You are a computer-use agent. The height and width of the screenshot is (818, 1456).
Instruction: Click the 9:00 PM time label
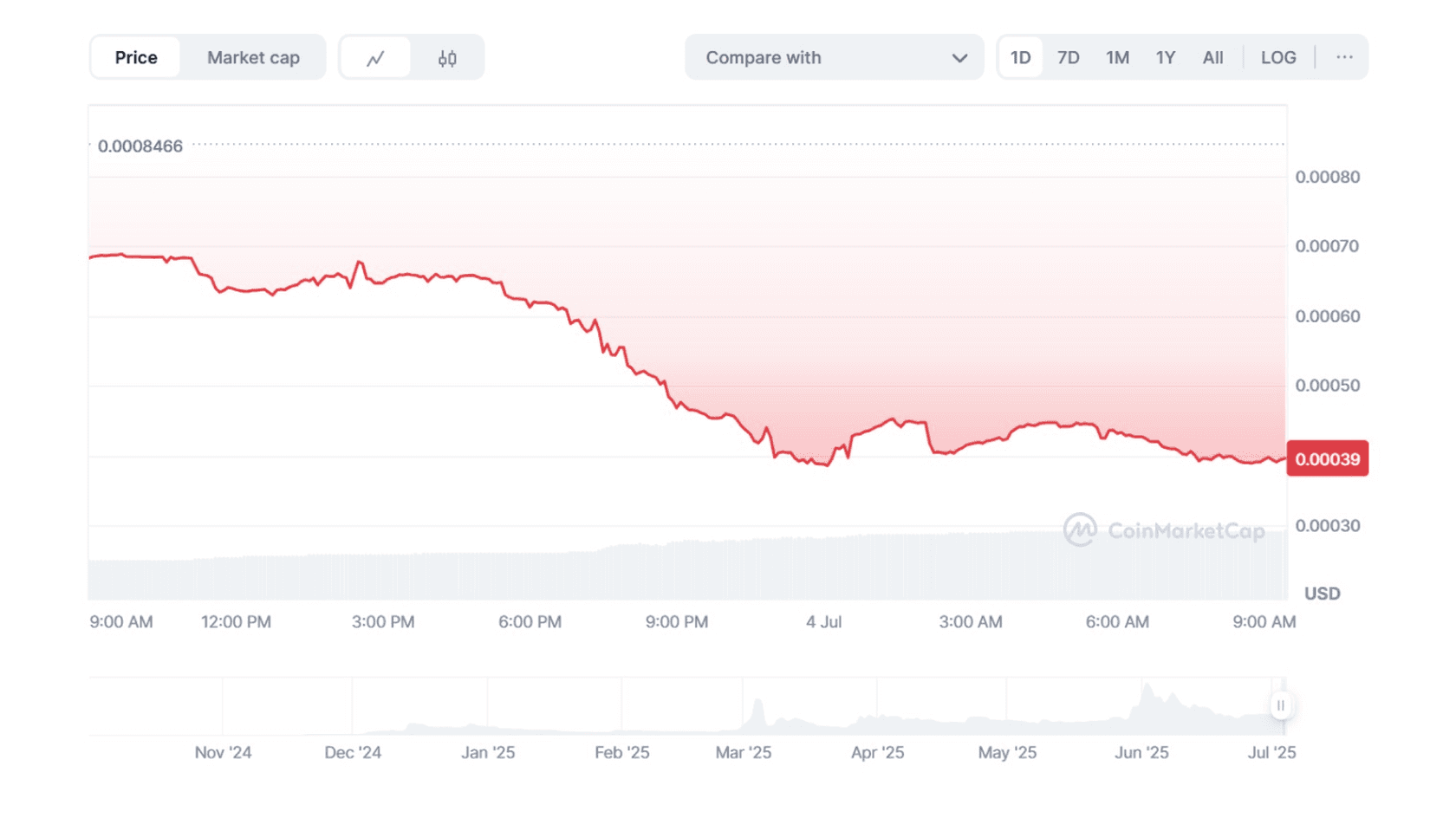677,622
